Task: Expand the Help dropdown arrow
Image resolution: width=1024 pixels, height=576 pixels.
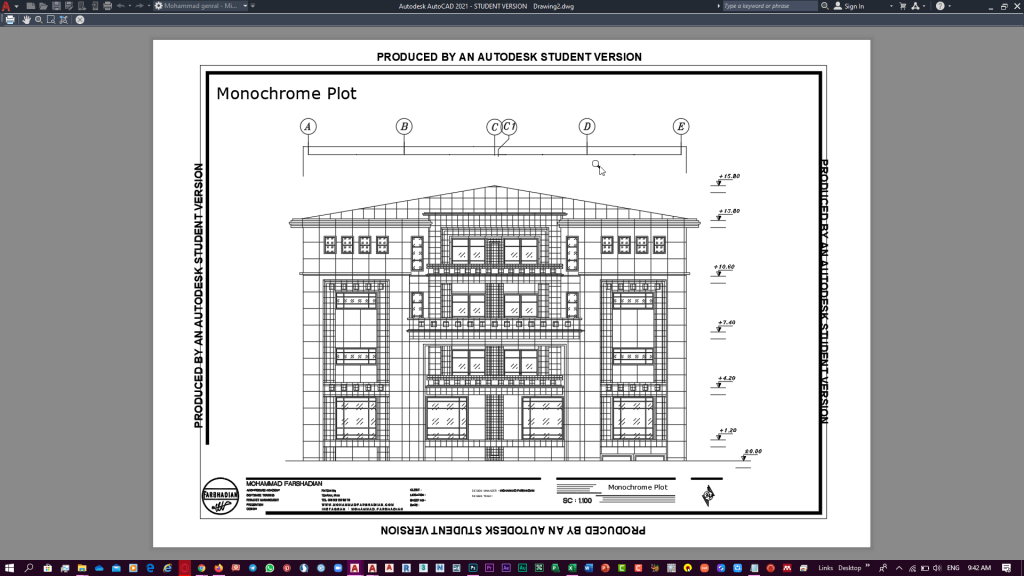Action: tap(951, 6)
